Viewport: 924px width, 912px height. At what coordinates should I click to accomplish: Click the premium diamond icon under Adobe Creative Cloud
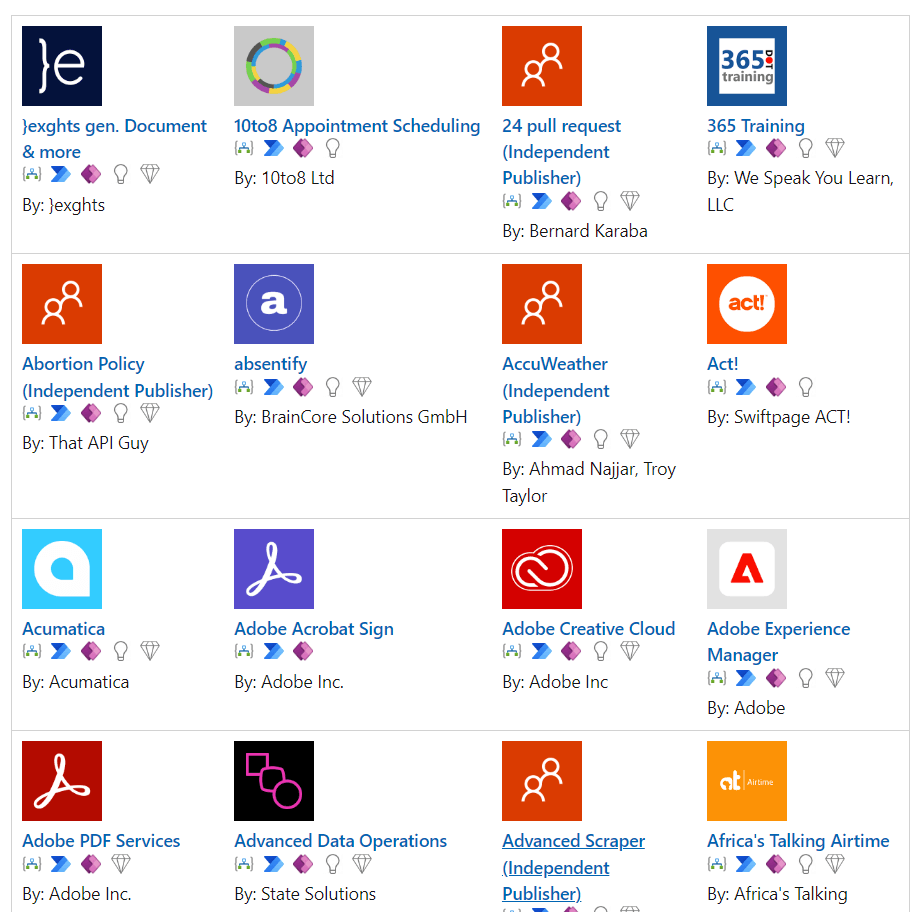click(x=630, y=651)
